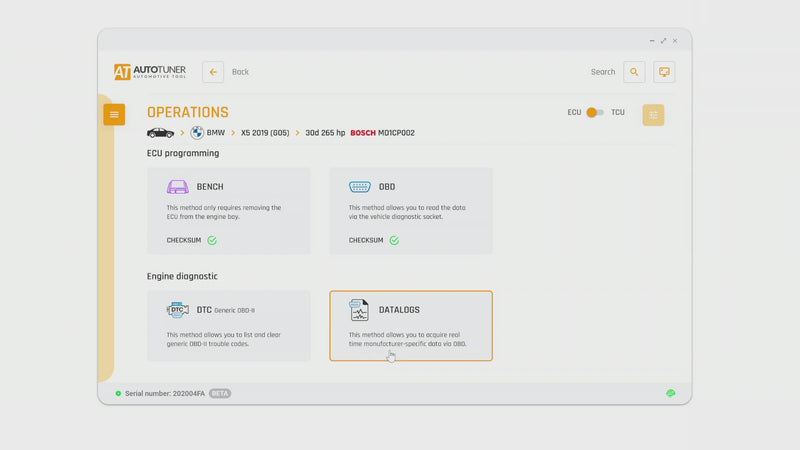
Task: Click the BMW logo icon
Action: [197, 133]
